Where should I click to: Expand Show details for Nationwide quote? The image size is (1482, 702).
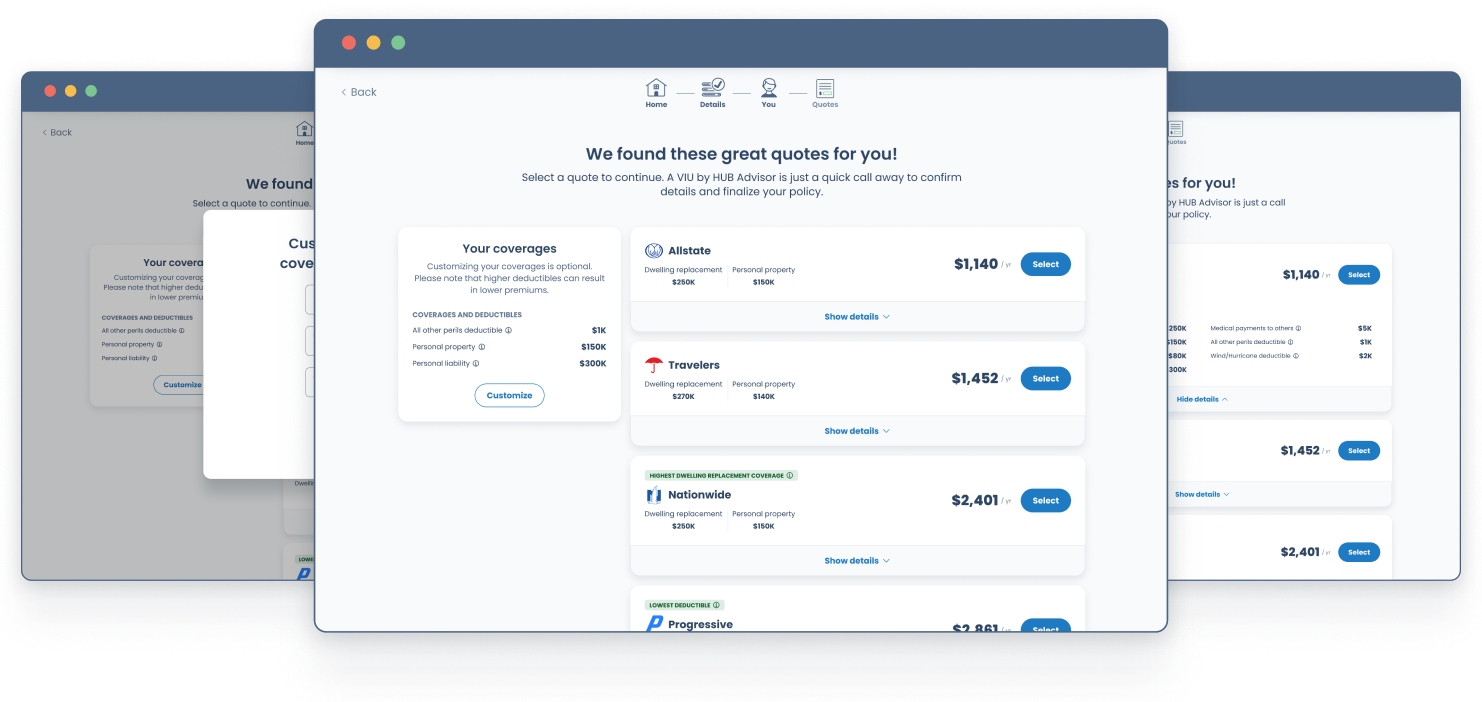(856, 561)
